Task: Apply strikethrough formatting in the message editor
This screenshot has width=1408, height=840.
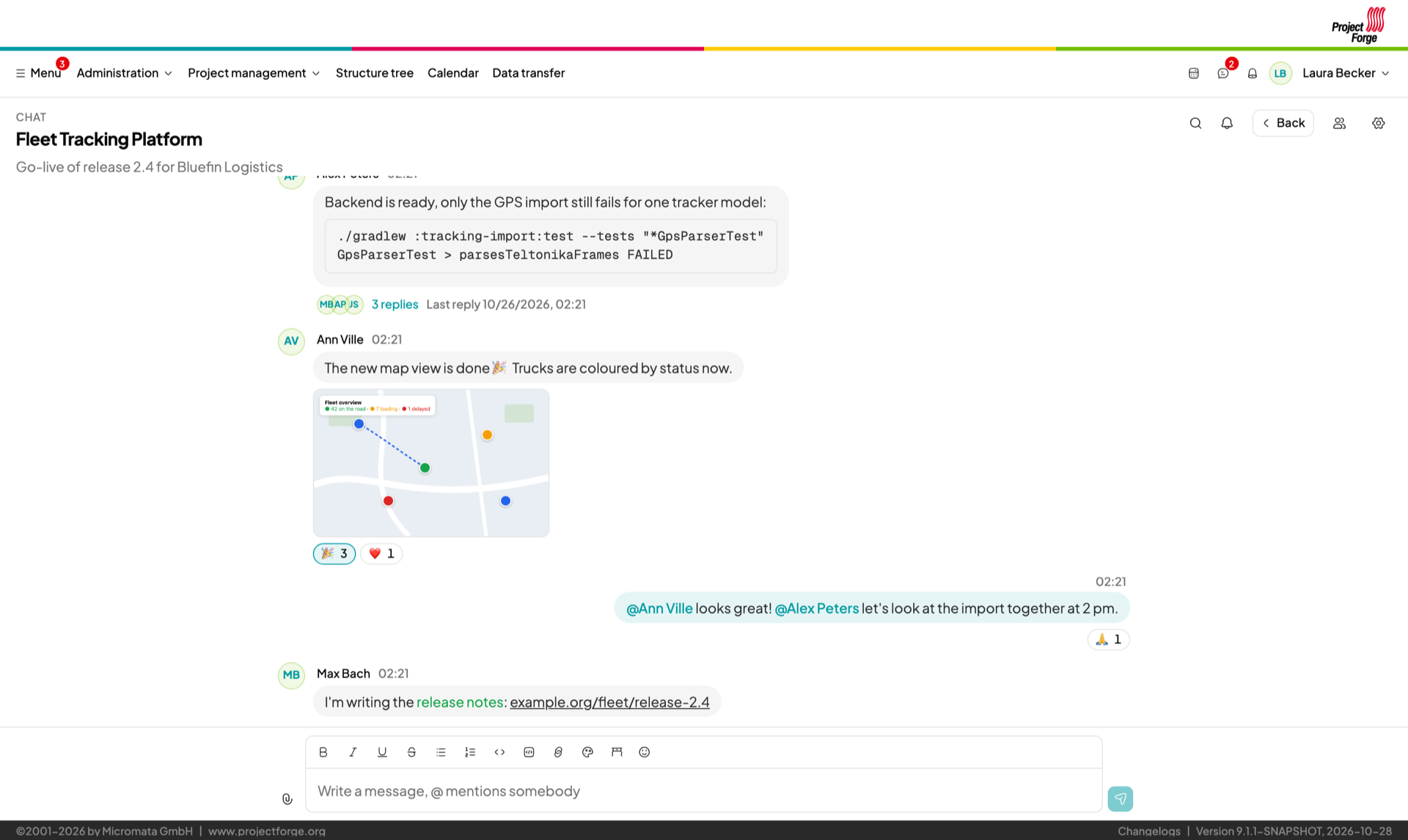Action: click(x=411, y=752)
